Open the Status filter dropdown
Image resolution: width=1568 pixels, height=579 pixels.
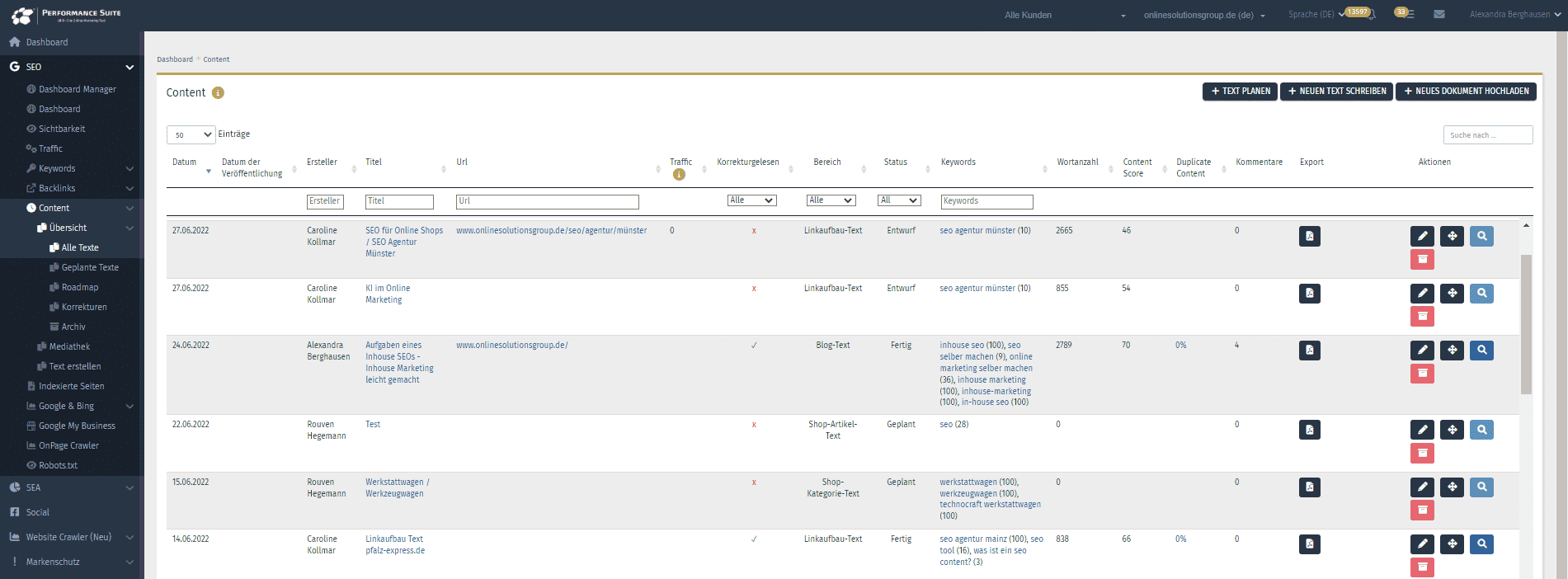[899, 200]
